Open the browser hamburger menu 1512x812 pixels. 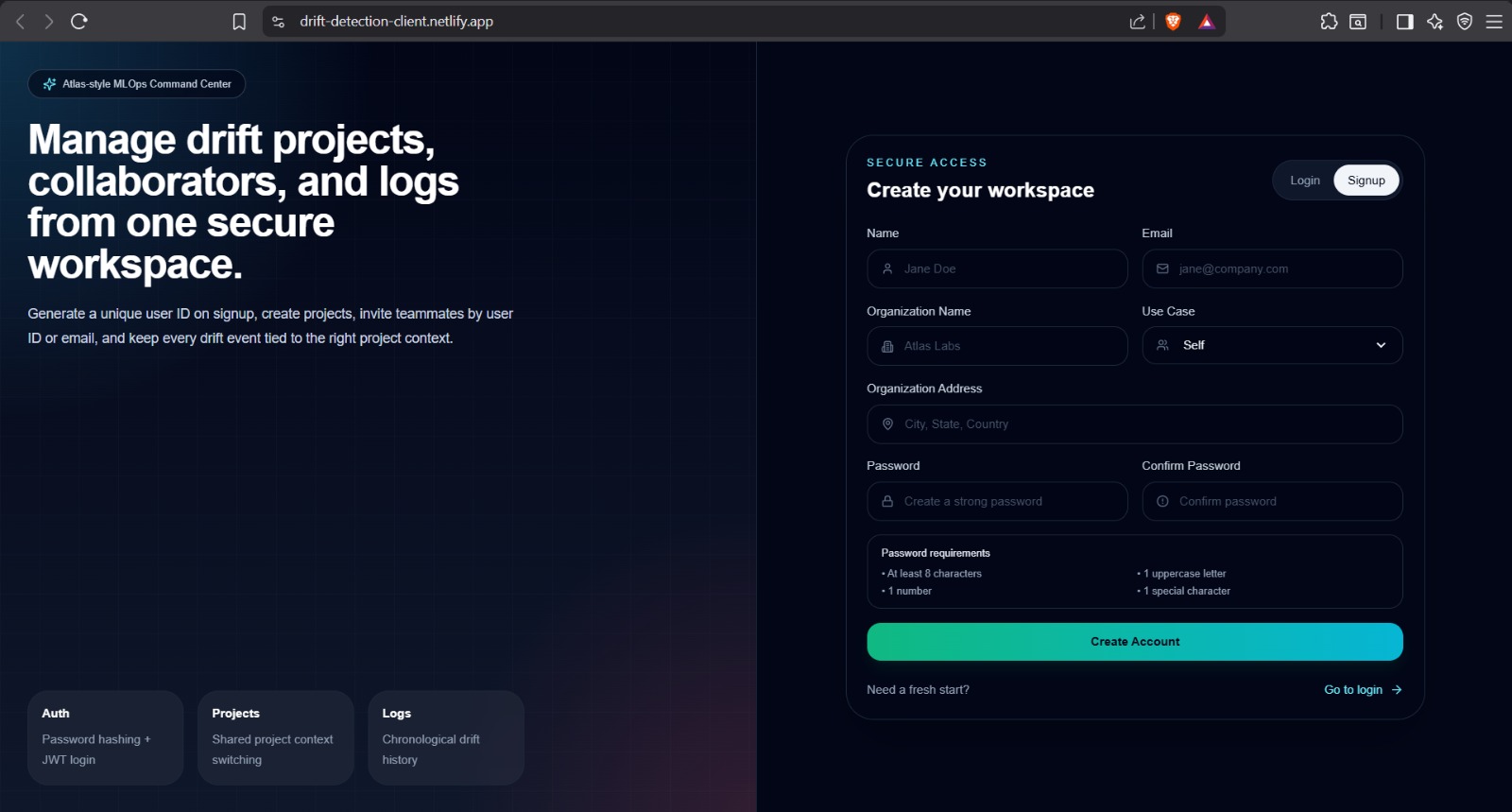1494,22
